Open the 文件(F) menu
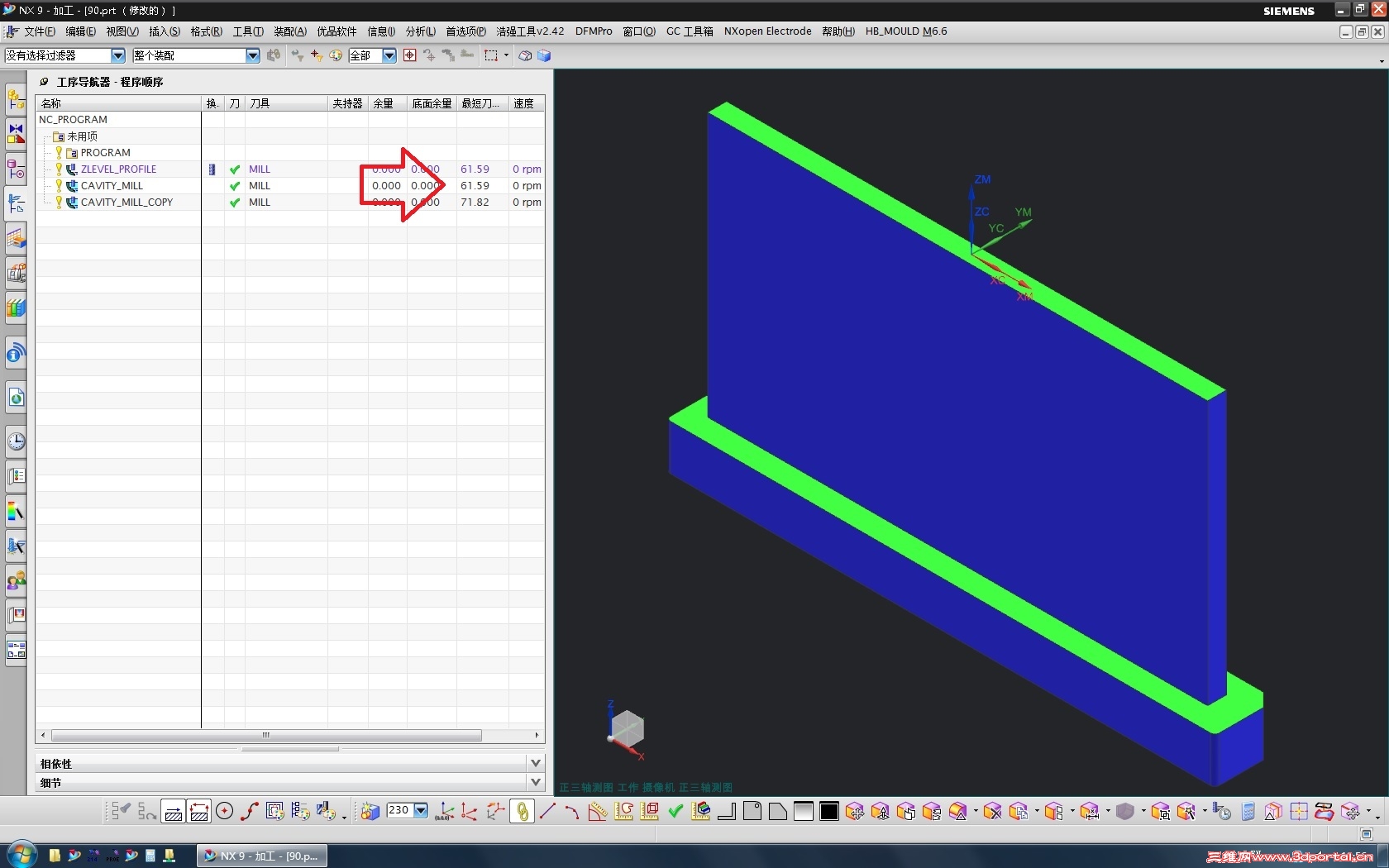1389x868 pixels. point(40,31)
